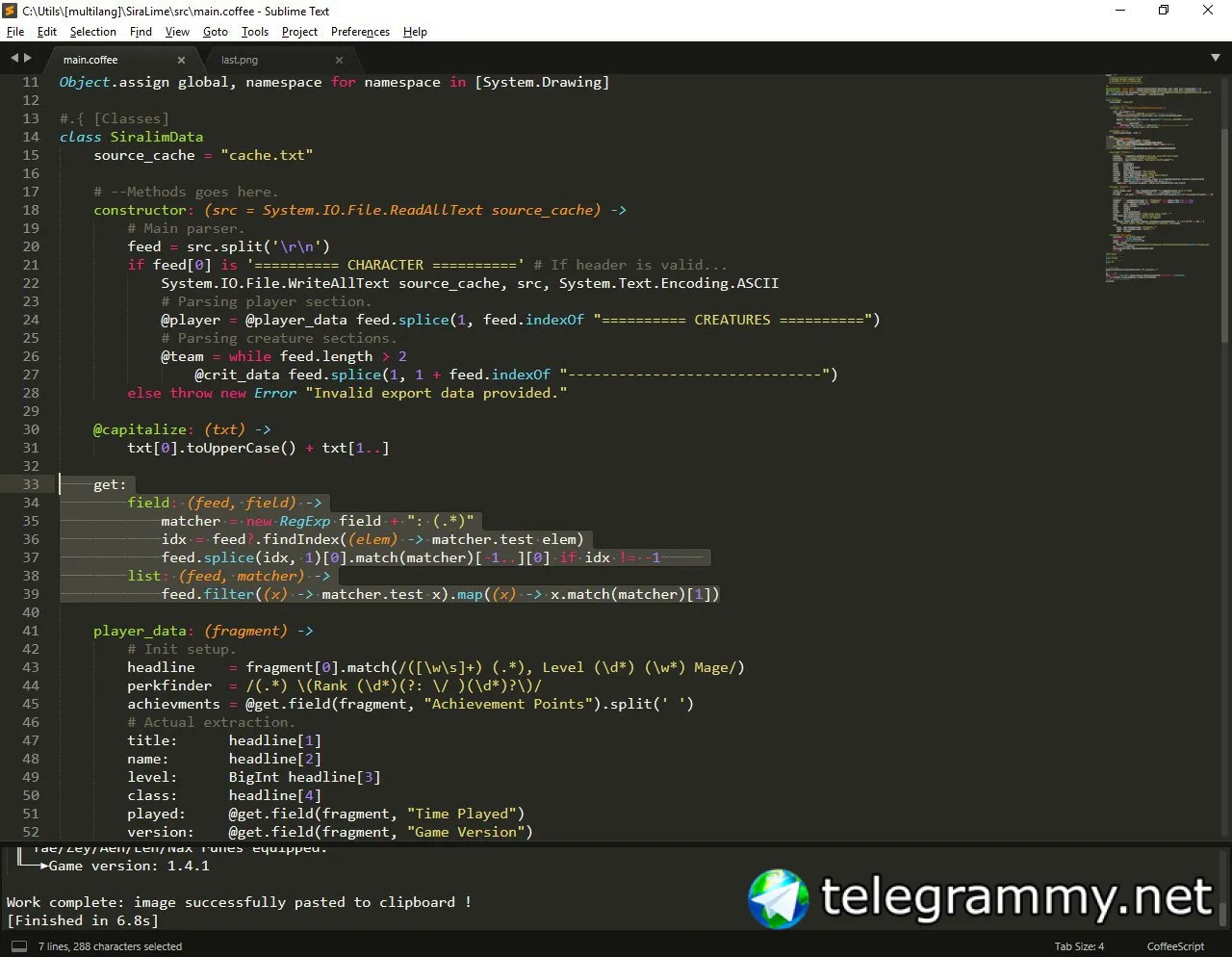Click 'class SiralimData' text

(131, 137)
